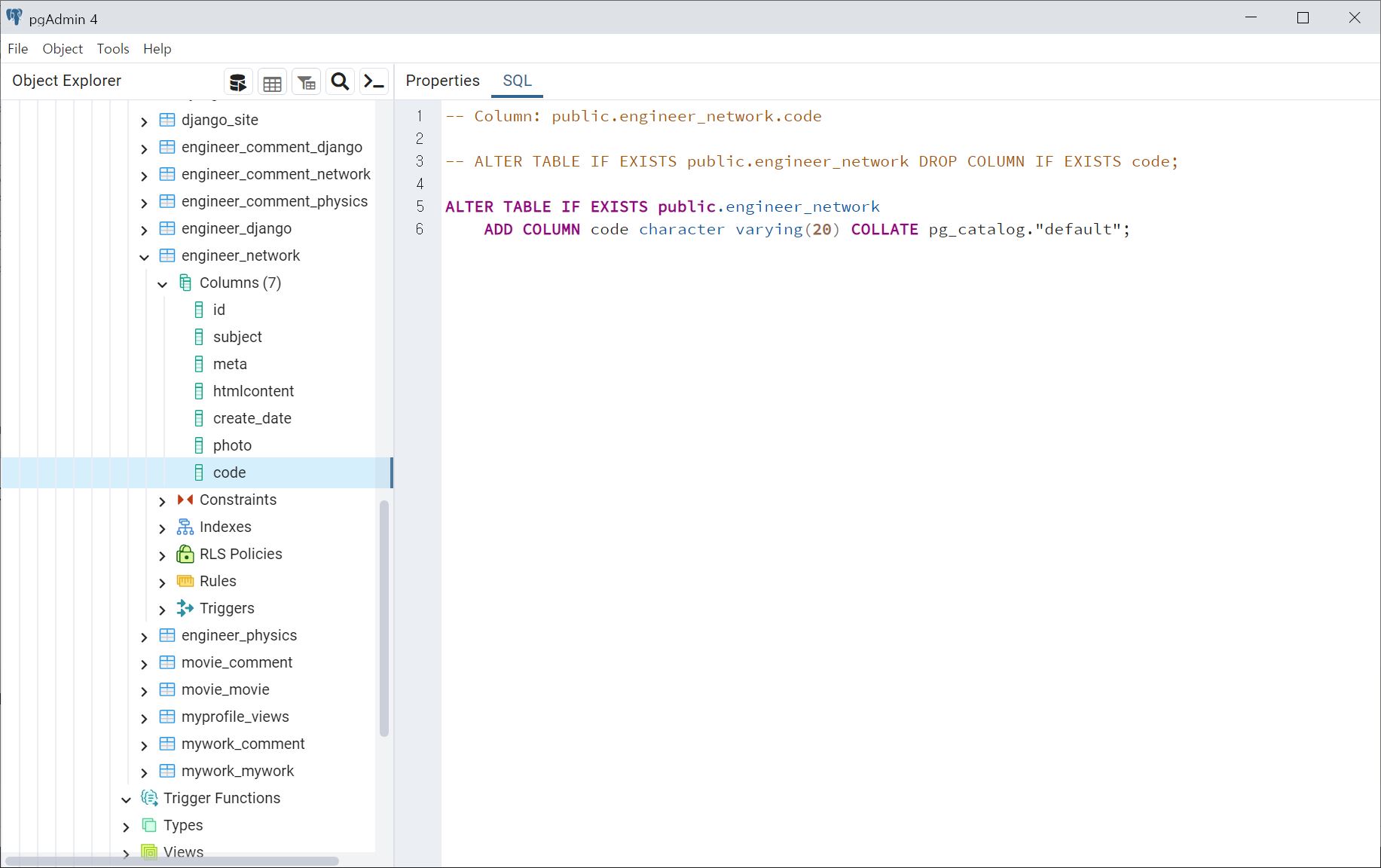Open the File menu
The height and width of the screenshot is (868, 1381).
click(x=17, y=49)
